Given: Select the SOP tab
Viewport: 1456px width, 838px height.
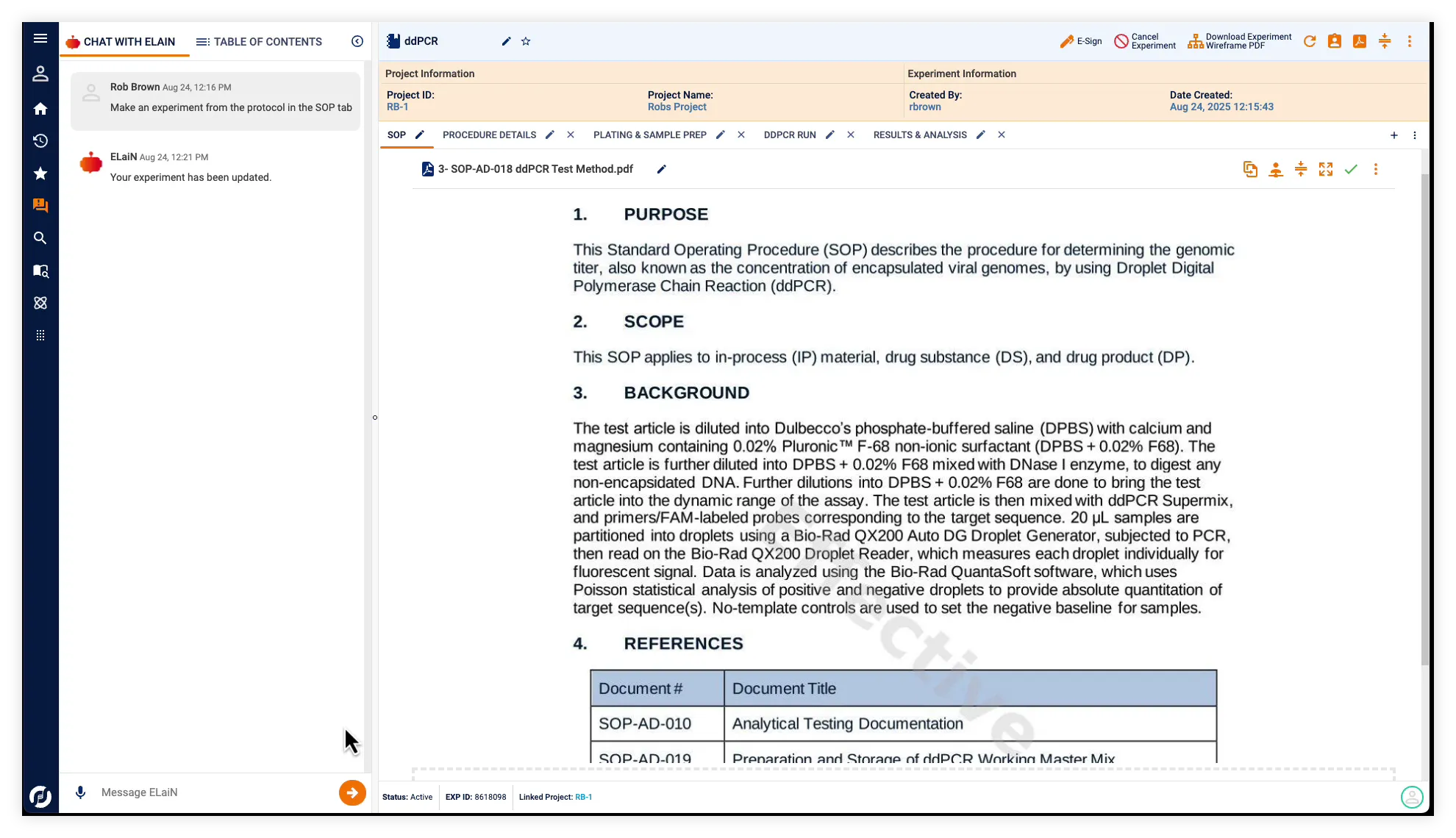Looking at the screenshot, I should [396, 135].
